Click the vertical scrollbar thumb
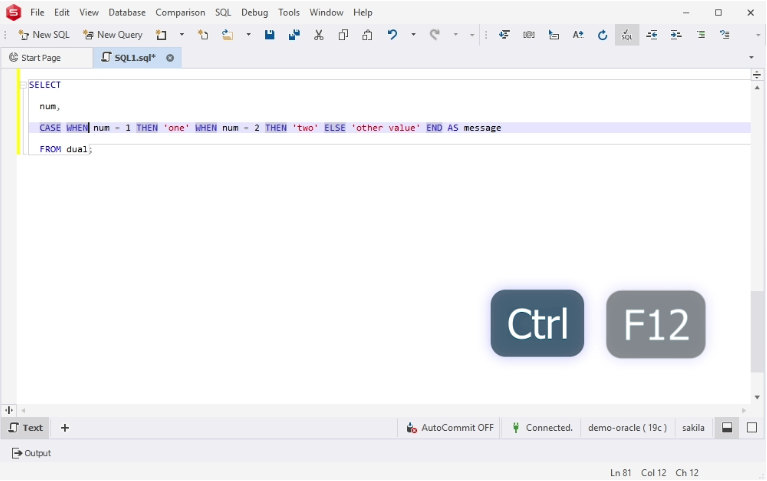This screenshot has height=481, width=767. click(757, 331)
